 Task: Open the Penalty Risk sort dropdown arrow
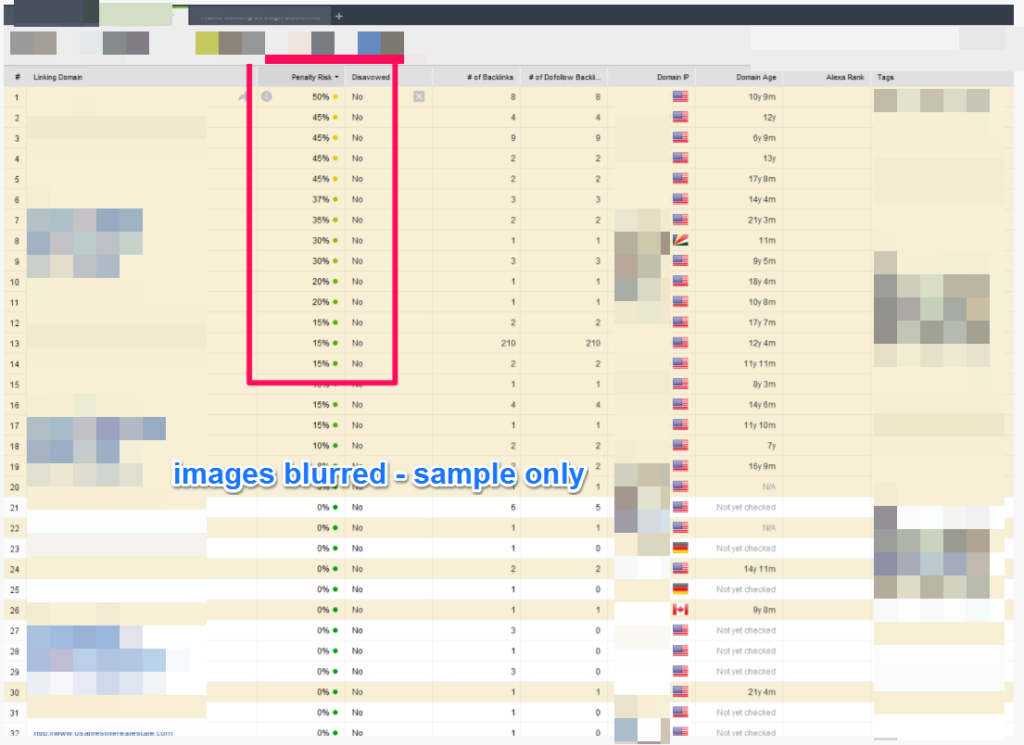pos(337,77)
